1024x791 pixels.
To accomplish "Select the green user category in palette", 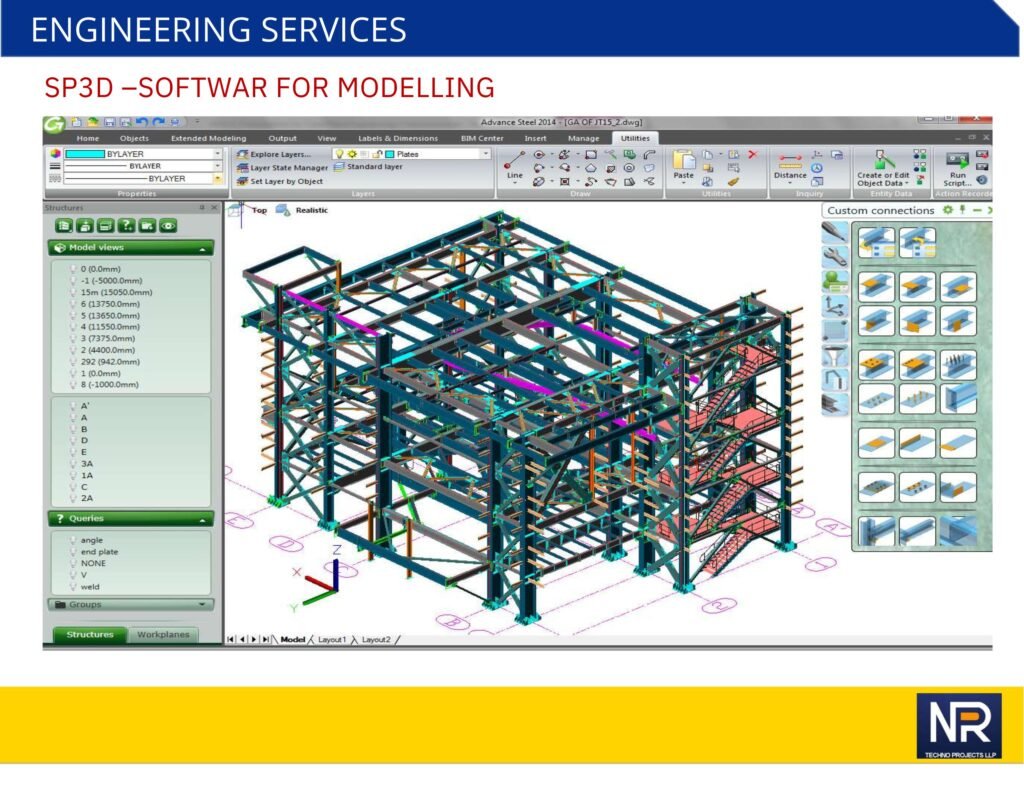I will point(835,281).
